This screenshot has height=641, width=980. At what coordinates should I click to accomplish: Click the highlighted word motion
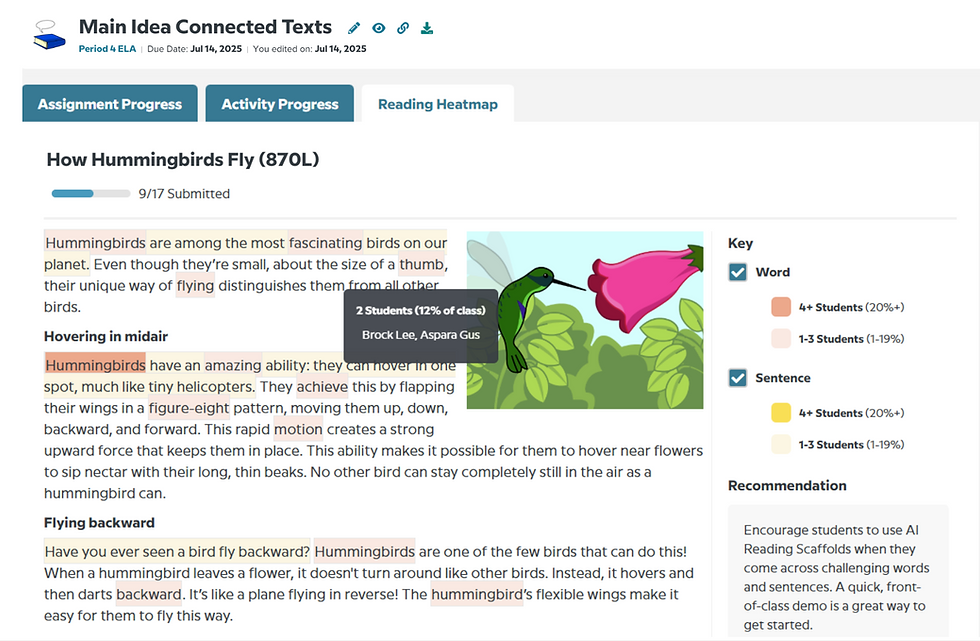(298, 429)
